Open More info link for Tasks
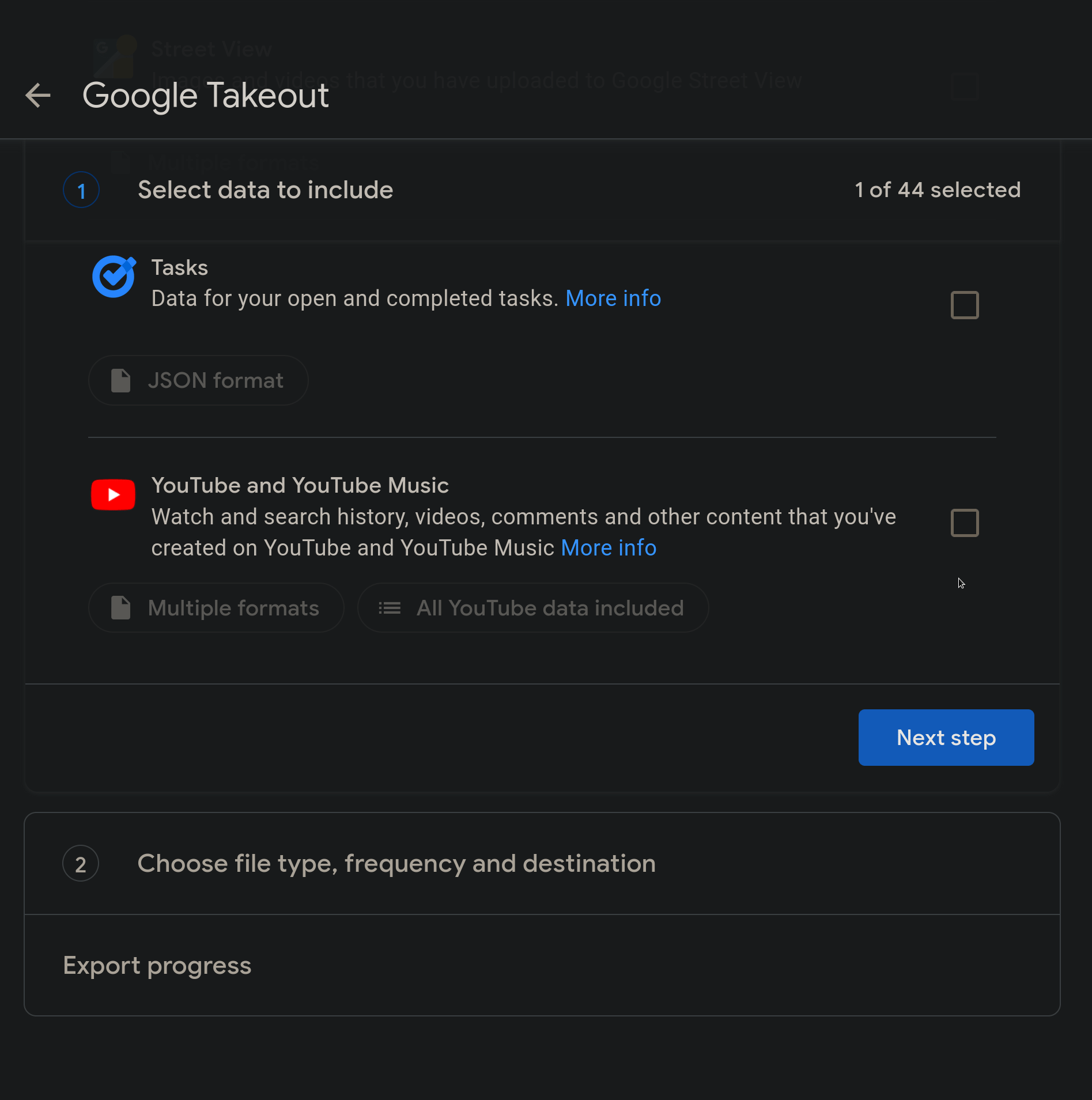1092x1100 pixels. [613, 298]
